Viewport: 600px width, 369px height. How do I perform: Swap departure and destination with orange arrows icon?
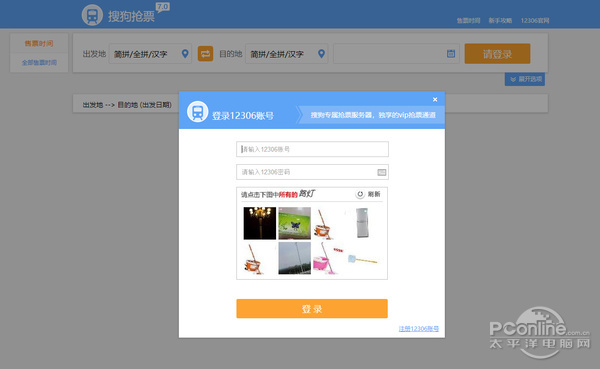click(x=205, y=54)
